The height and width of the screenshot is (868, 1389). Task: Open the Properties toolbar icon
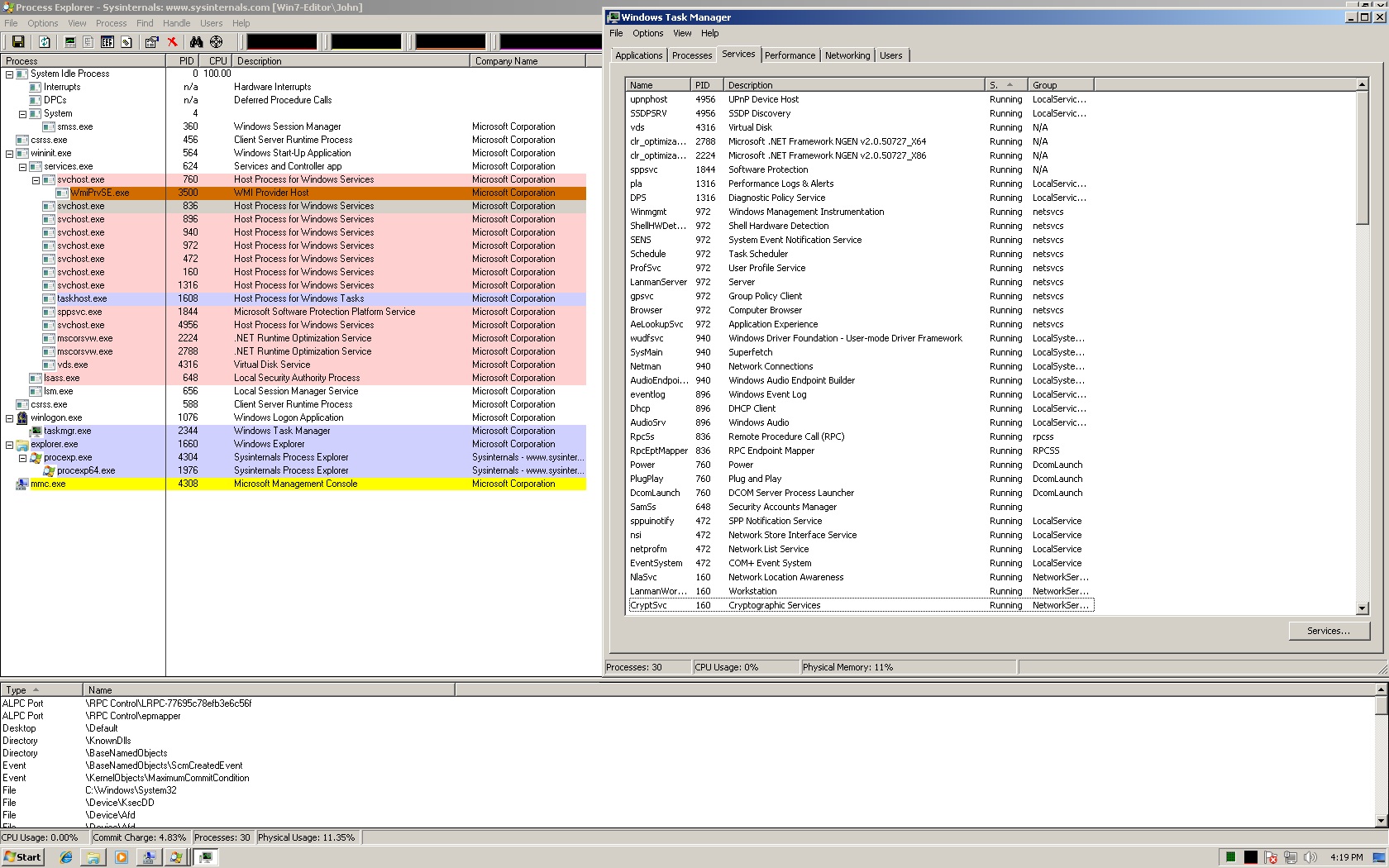click(151, 42)
